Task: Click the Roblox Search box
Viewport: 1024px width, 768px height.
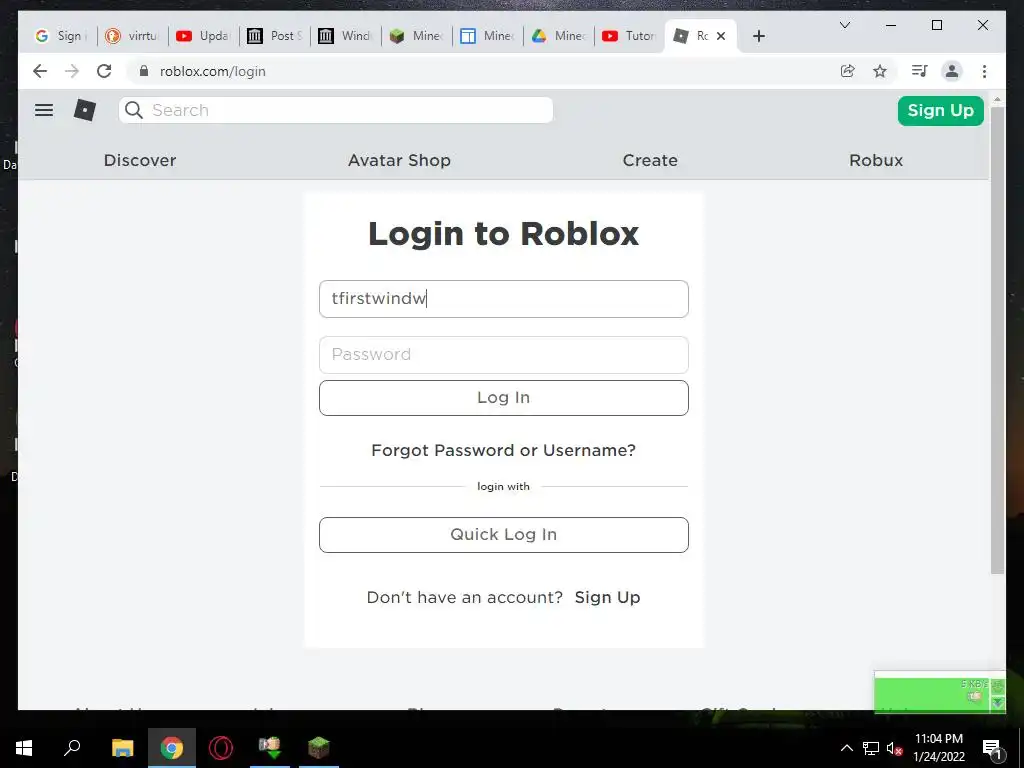Action: 336,110
